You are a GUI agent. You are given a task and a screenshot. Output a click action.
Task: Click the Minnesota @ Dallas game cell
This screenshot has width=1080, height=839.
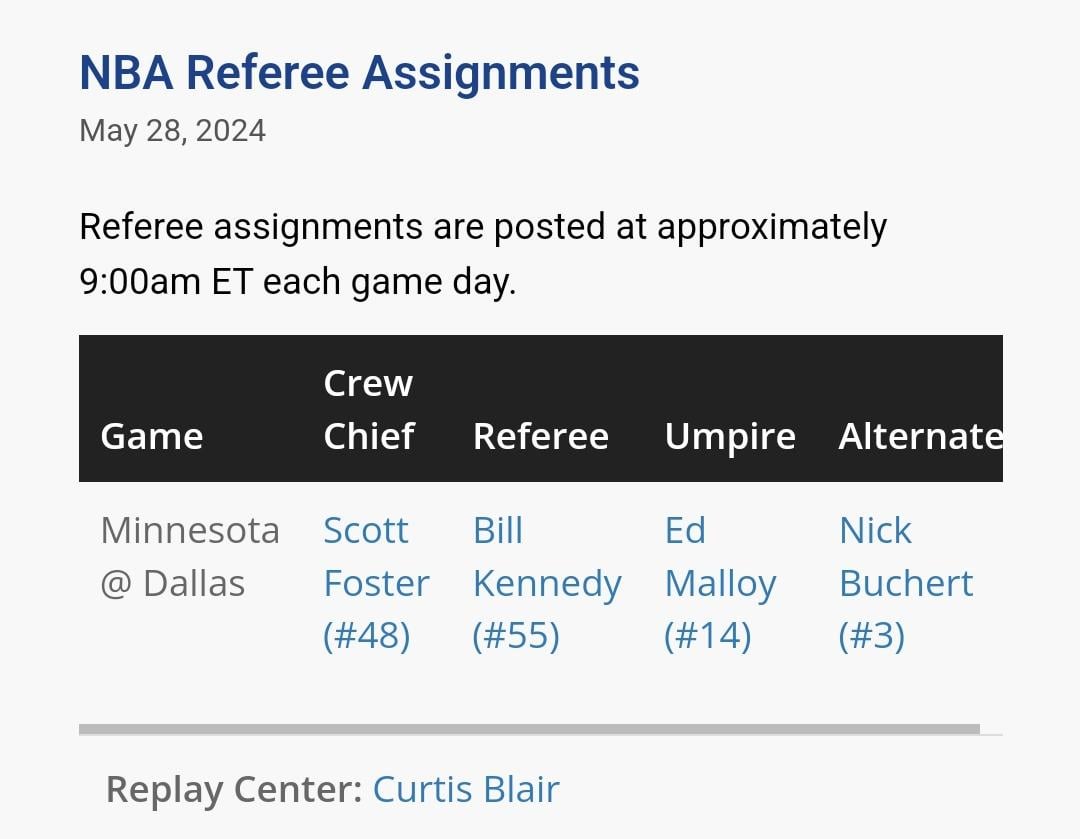(190, 557)
